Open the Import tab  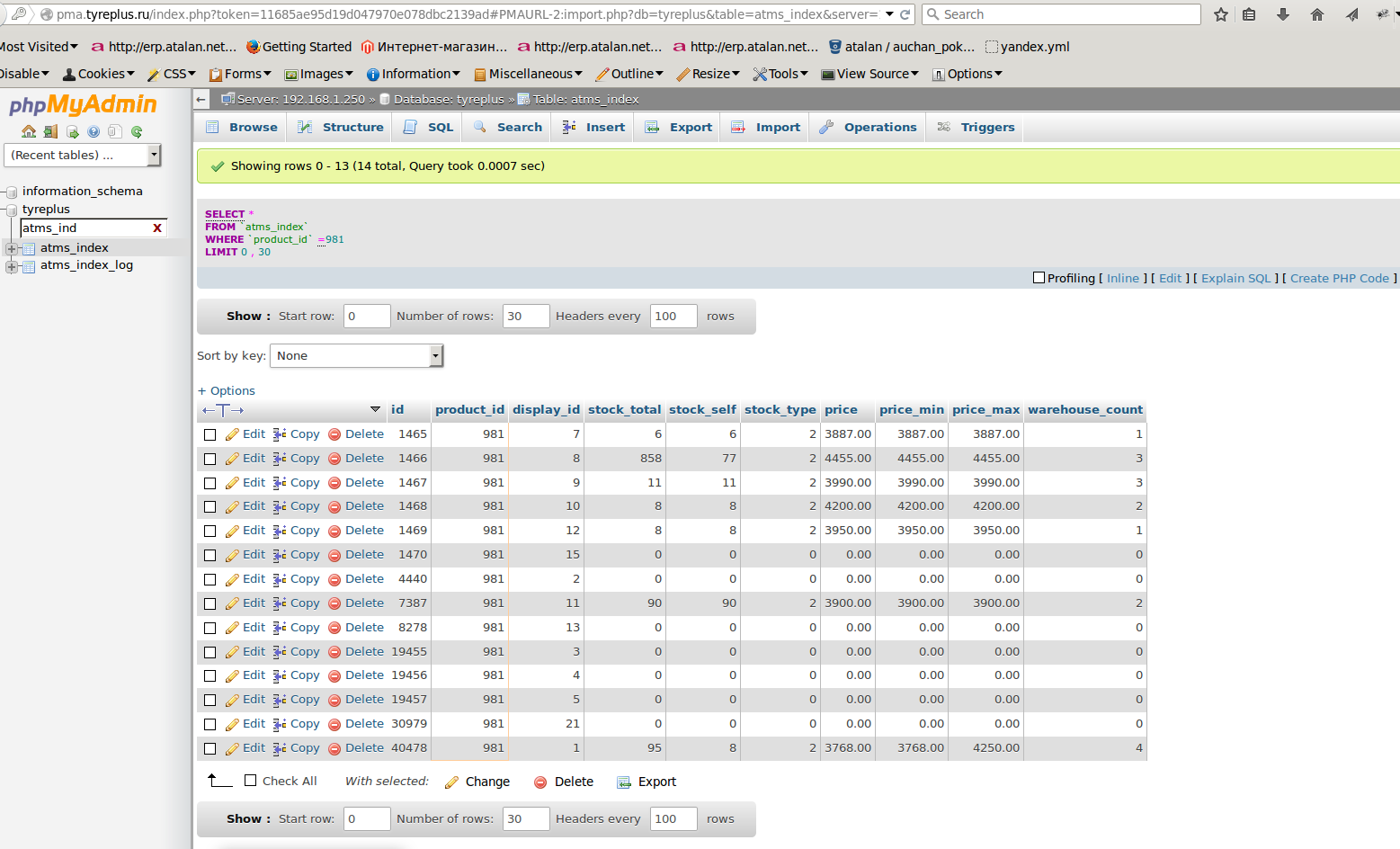point(765,128)
